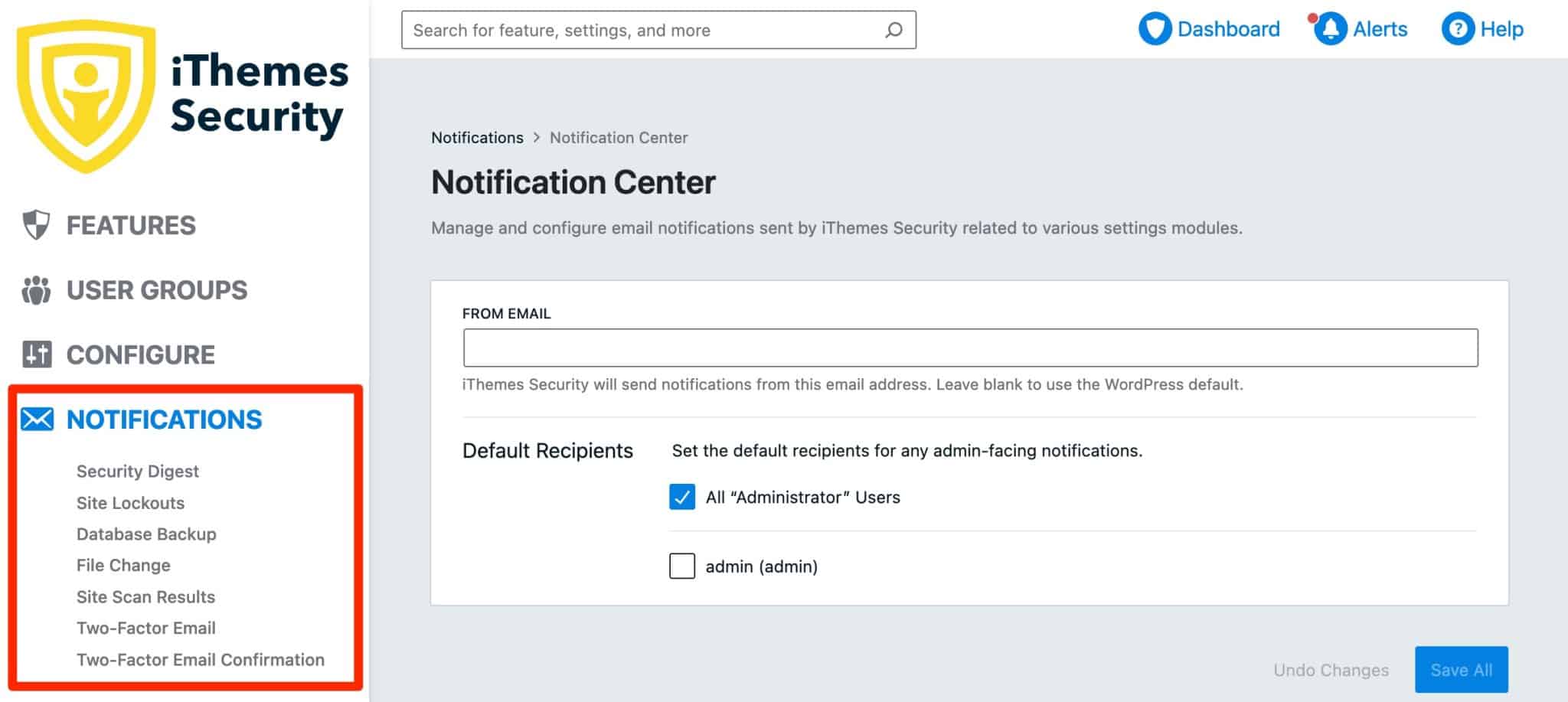Click the FROM EMAIL field label

506,314
